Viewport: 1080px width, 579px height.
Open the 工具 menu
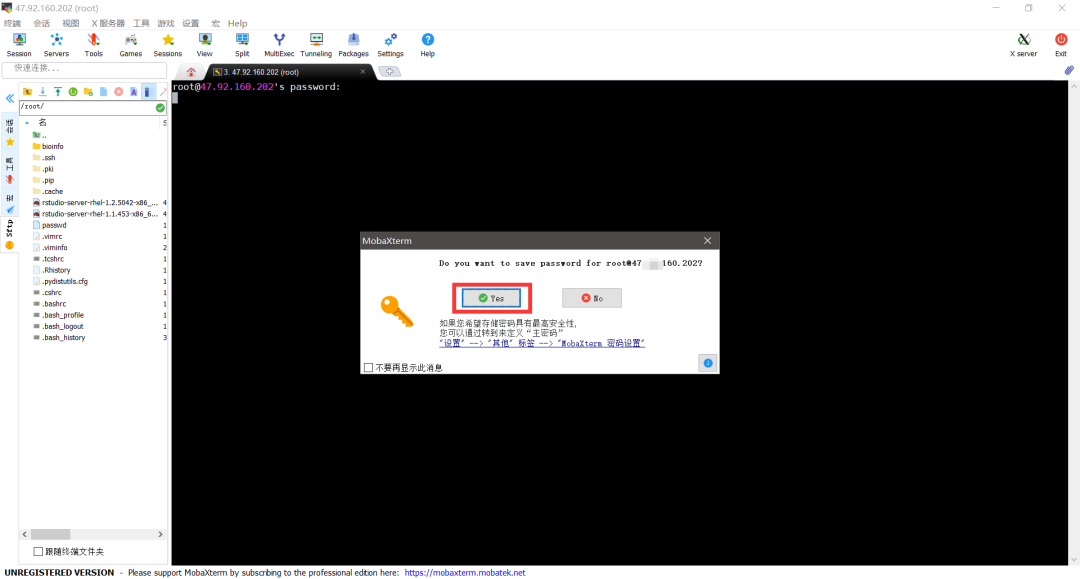click(x=139, y=23)
